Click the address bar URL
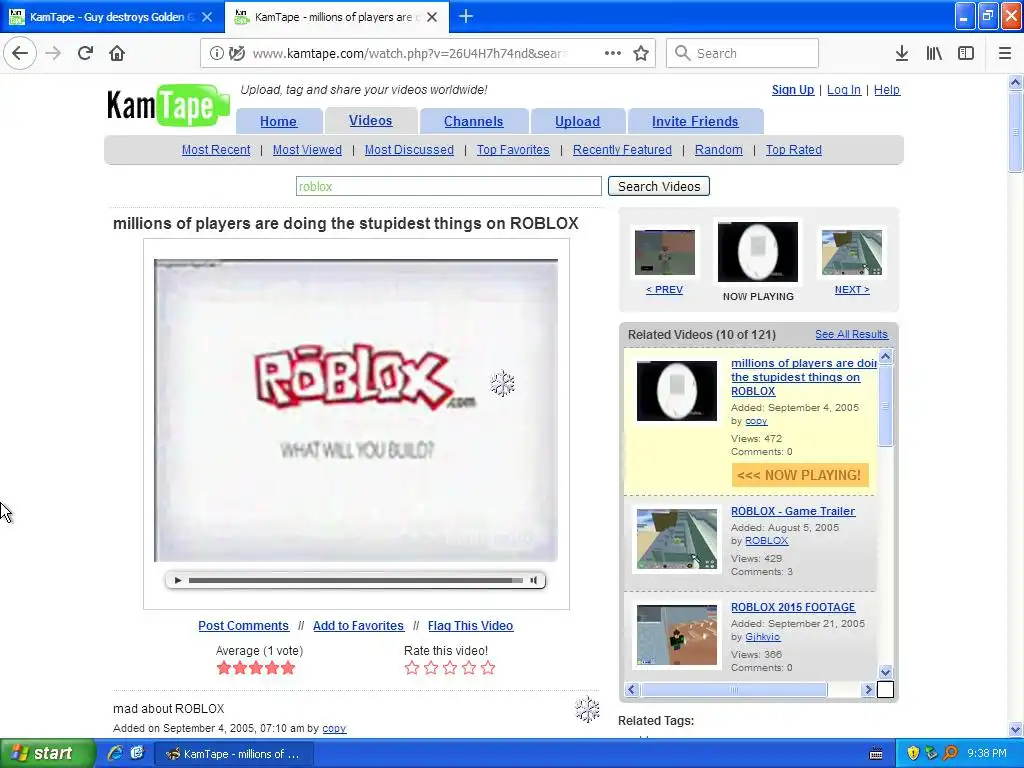The width and height of the screenshot is (1024, 768). pyautogui.click(x=410, y=54)
